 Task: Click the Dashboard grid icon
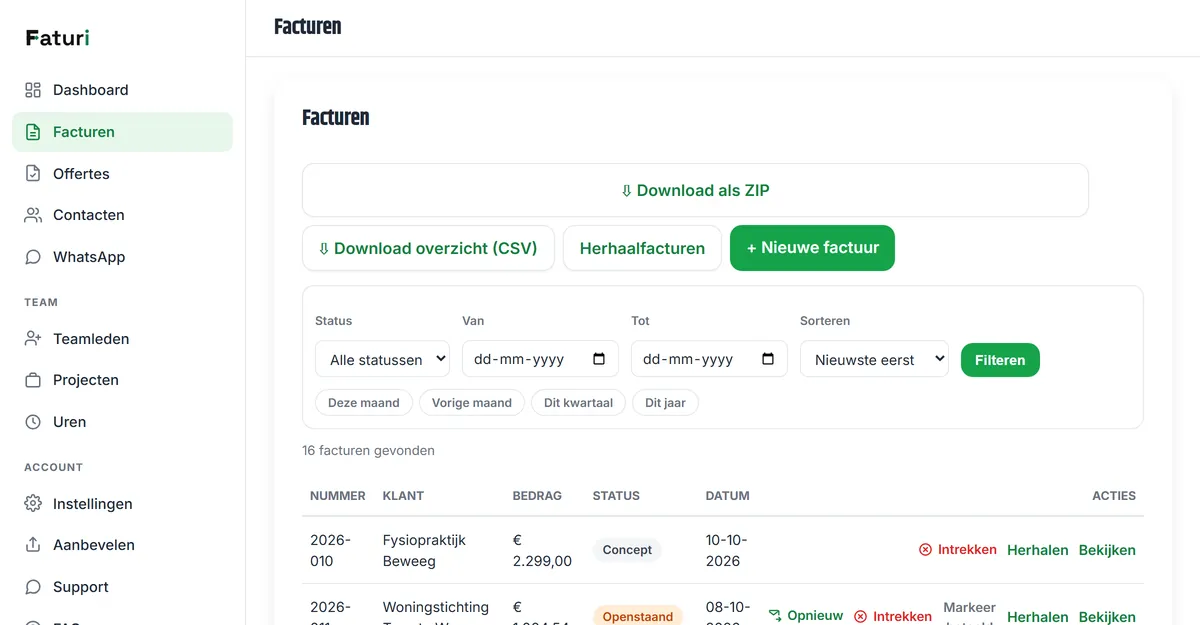[33, 90]
